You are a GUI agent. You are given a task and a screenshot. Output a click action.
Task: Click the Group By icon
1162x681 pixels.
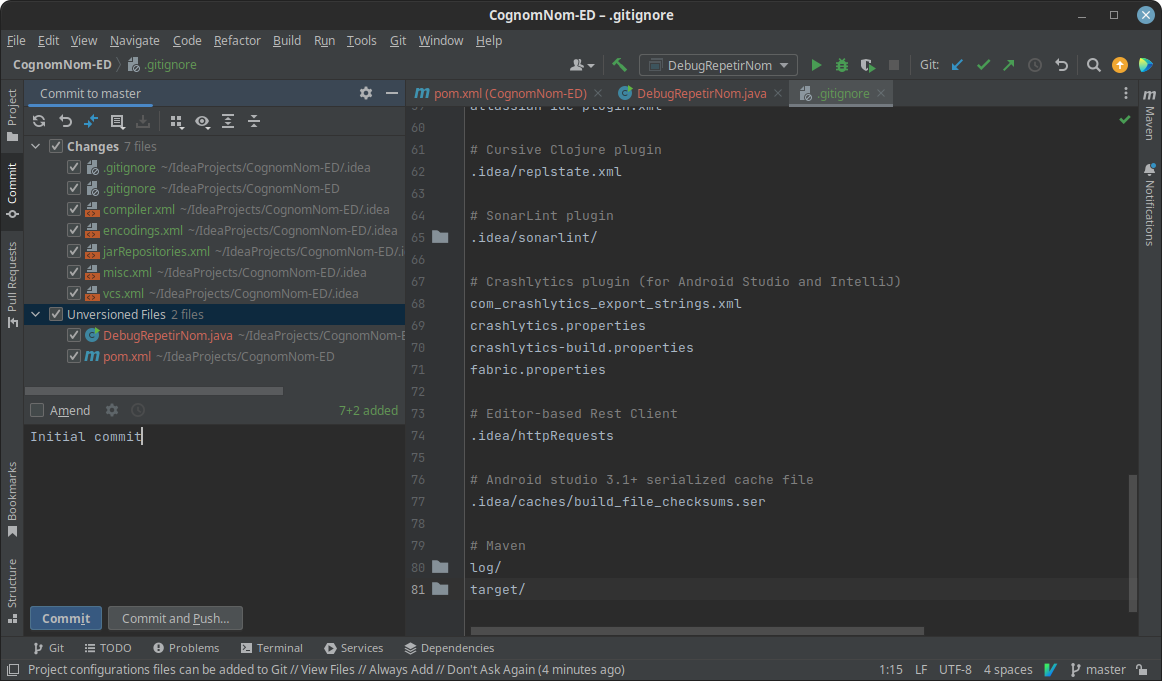(176, 122)
